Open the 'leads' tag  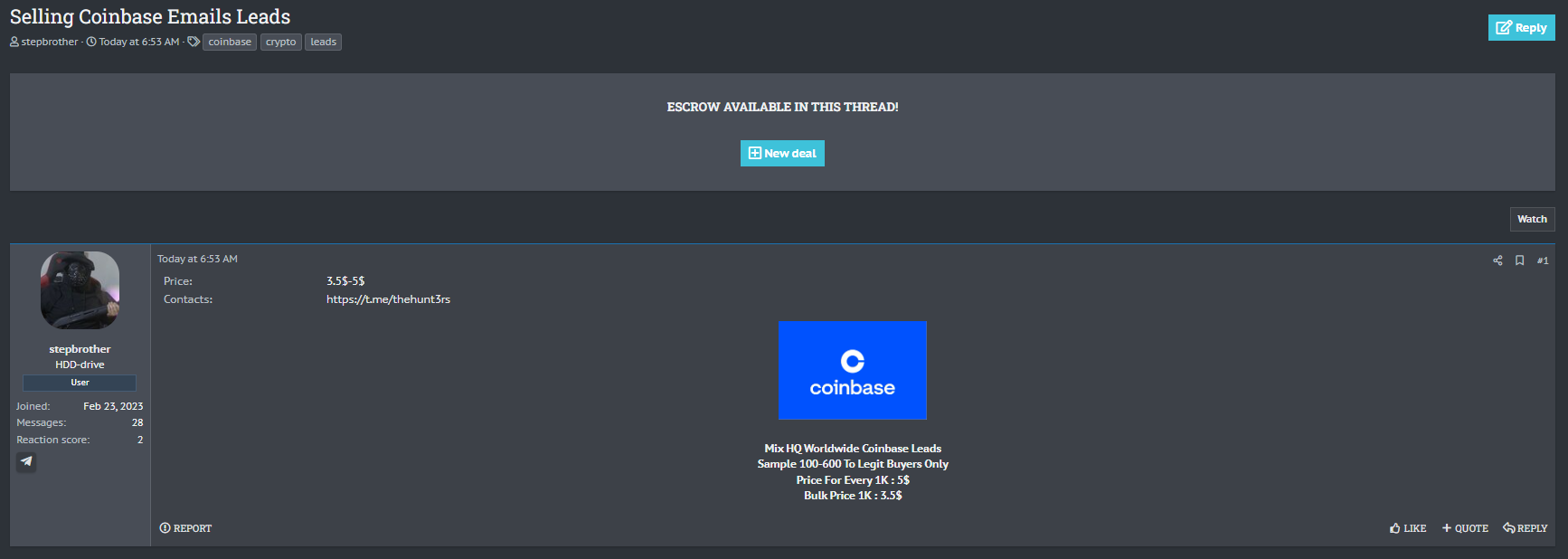[323, 42]
